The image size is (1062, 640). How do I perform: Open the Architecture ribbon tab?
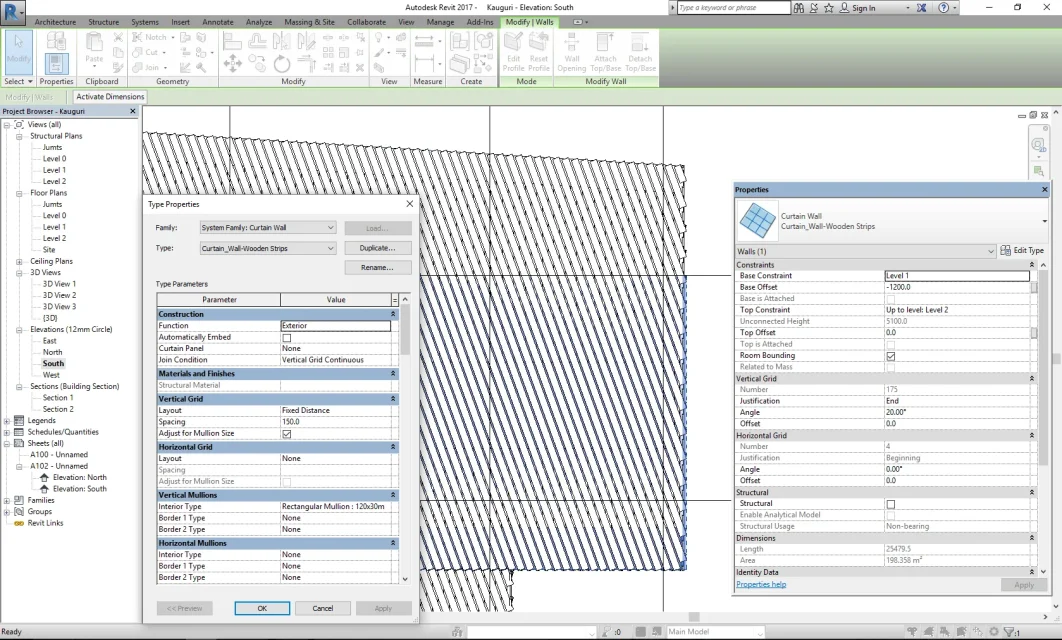[x=56, y=22]
